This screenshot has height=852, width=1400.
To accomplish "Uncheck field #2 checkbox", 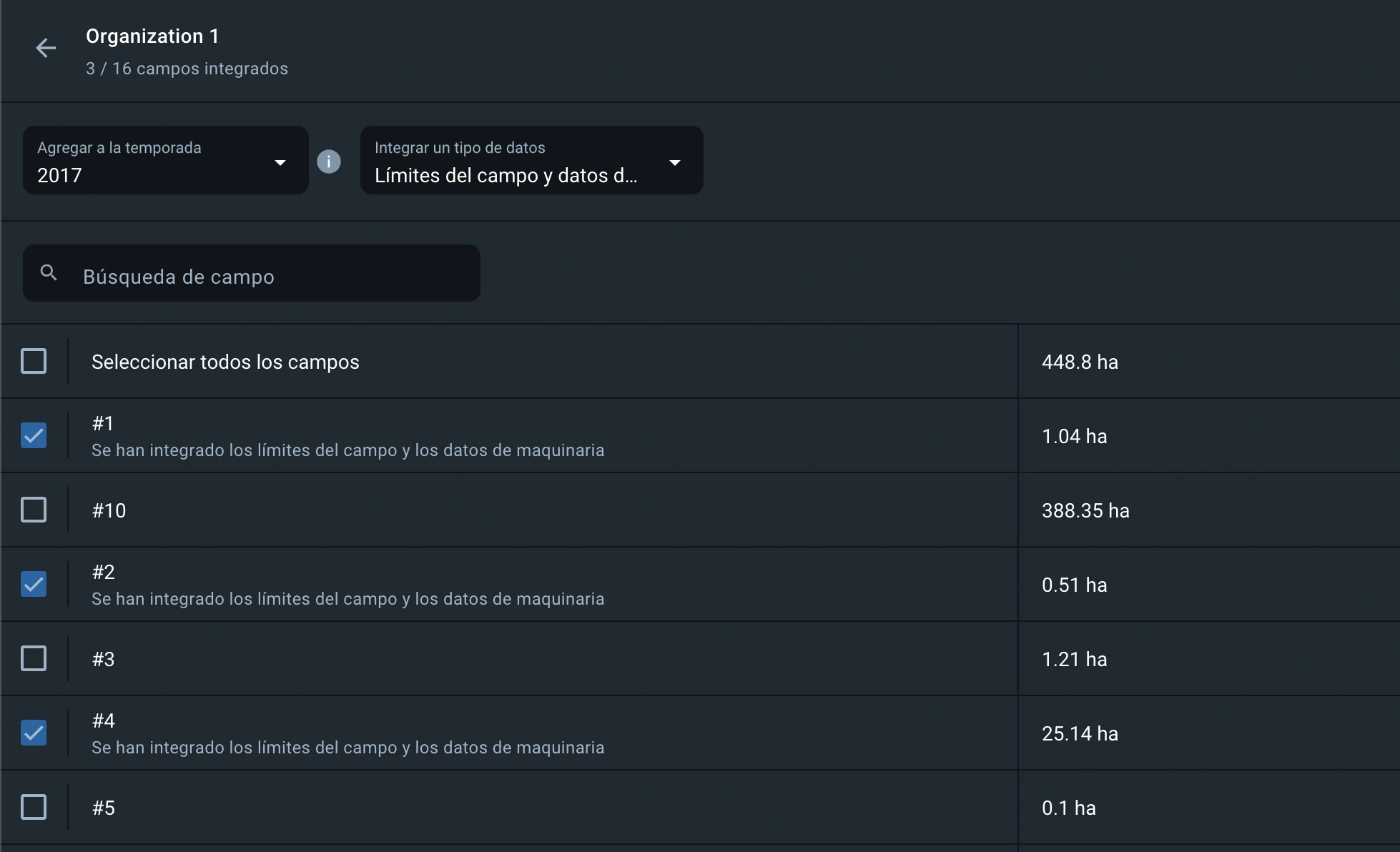I will [x=34, y=584].
